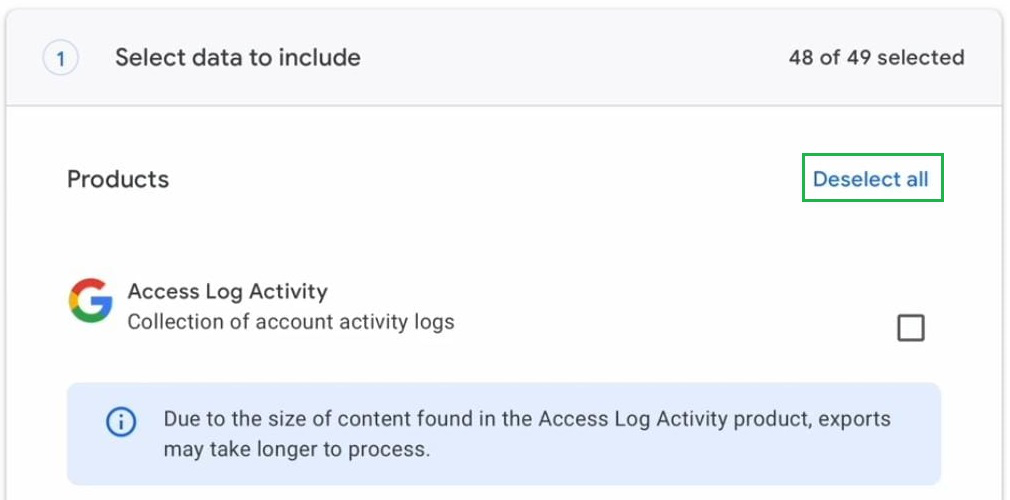Image resolution: width=1010 pixels, height=500 pixels.
Task: Click the word Deselect in blue link
Action: [x=856, y=179]
